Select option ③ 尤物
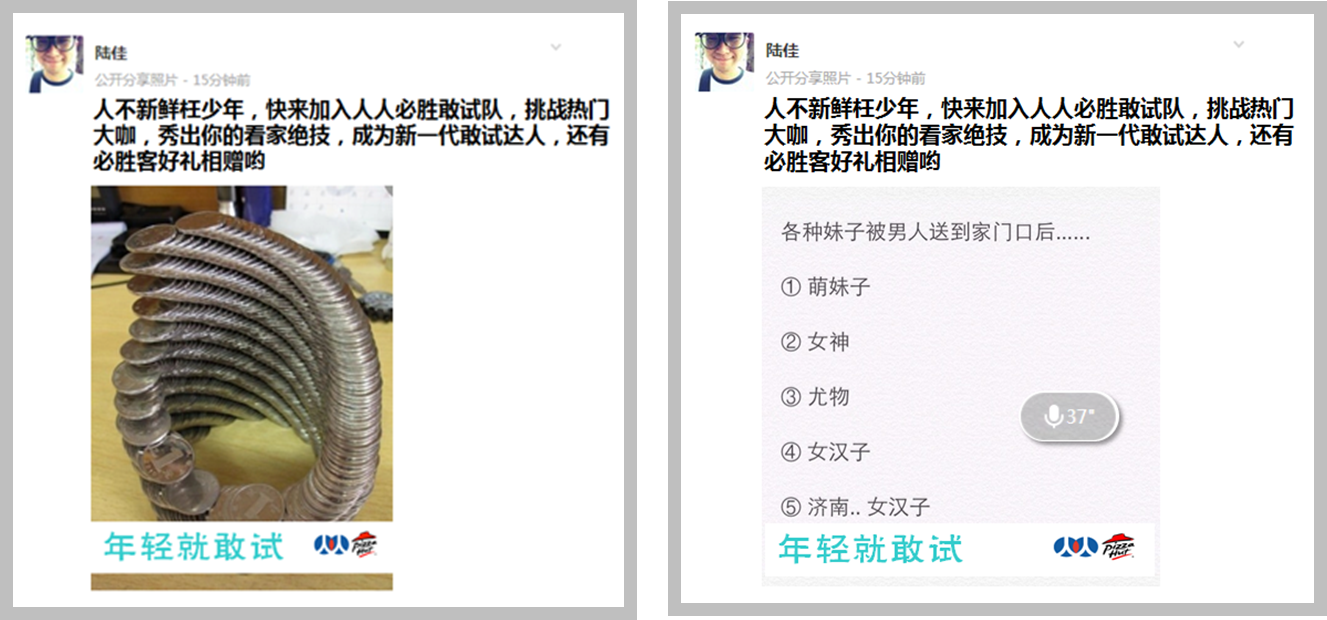The height and width of the screenshot is (620, 1327). (x=815, y=397)
